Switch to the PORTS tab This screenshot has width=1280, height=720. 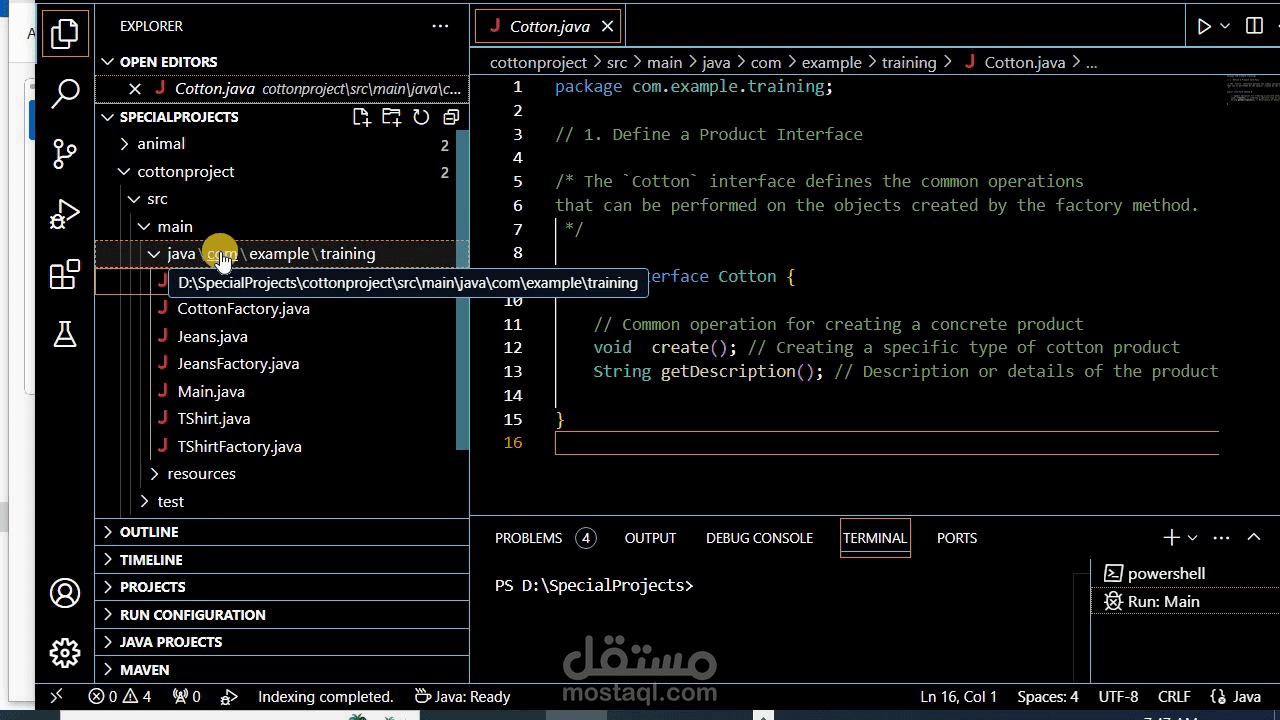click(x=957, y=538)
